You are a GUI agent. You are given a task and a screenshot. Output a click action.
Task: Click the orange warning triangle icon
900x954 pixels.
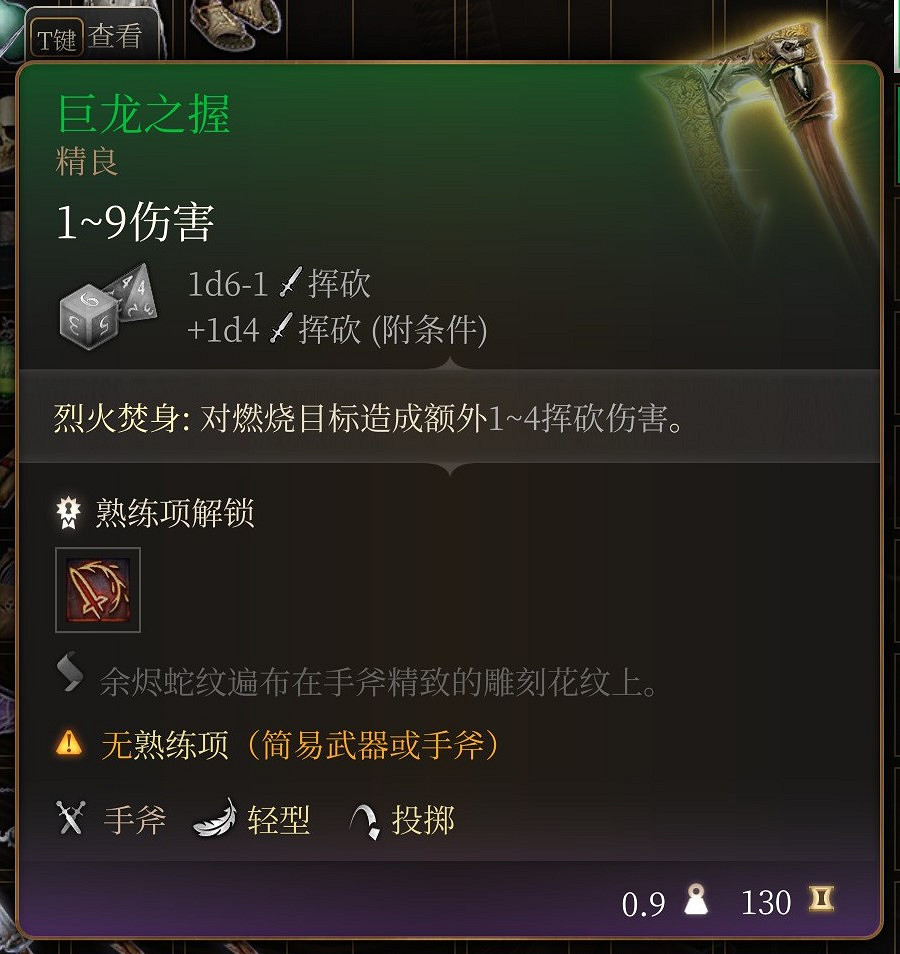click(x=69, y=743)
